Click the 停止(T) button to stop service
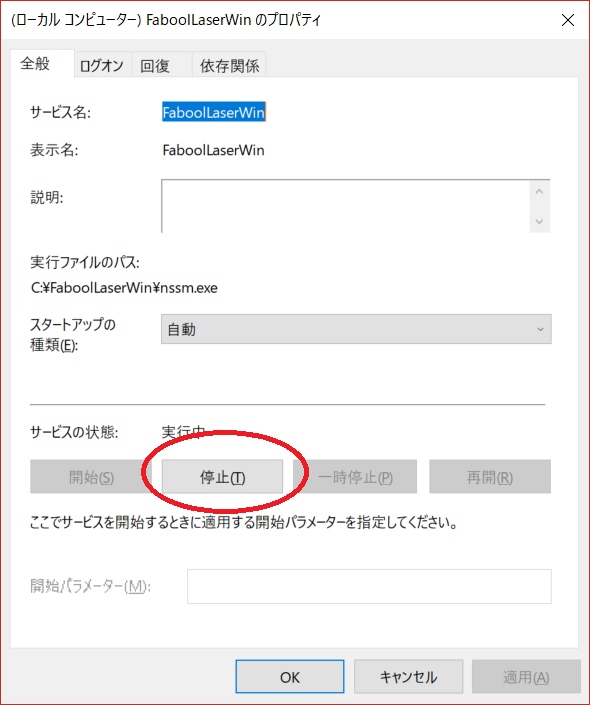 222,477
